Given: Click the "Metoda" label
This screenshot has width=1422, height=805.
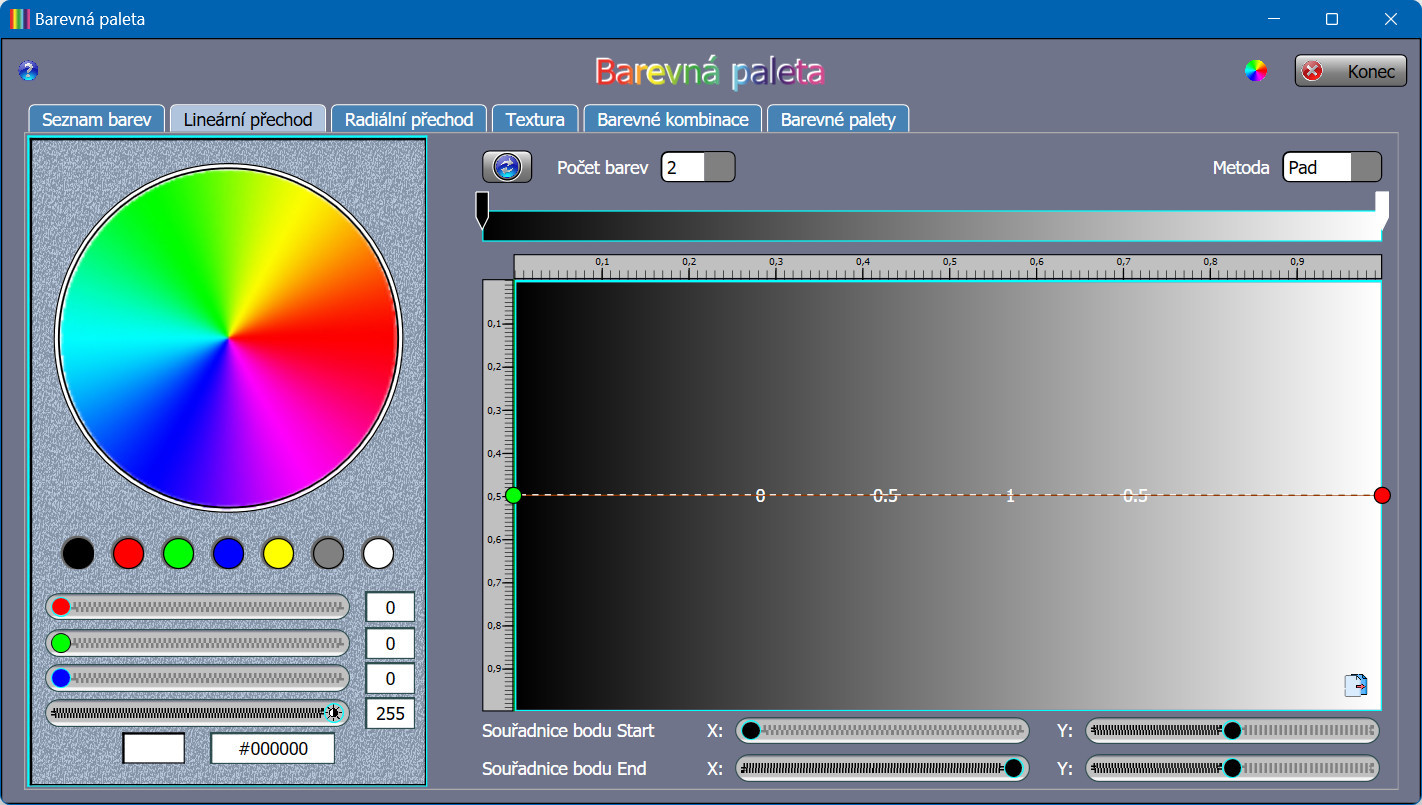Looking at the screenshot, I should [x=1241, y=168].
